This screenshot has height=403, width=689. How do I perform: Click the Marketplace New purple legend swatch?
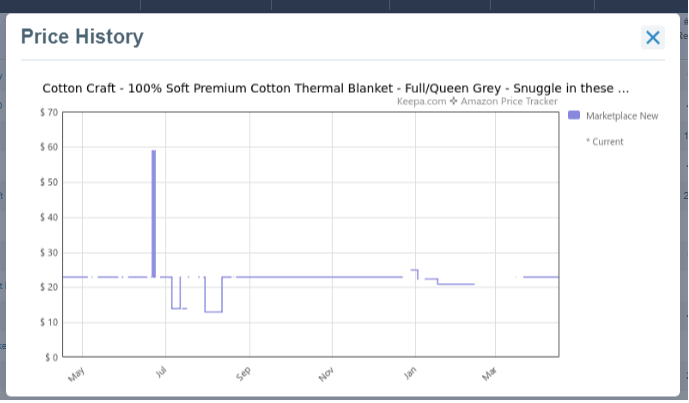574,115
